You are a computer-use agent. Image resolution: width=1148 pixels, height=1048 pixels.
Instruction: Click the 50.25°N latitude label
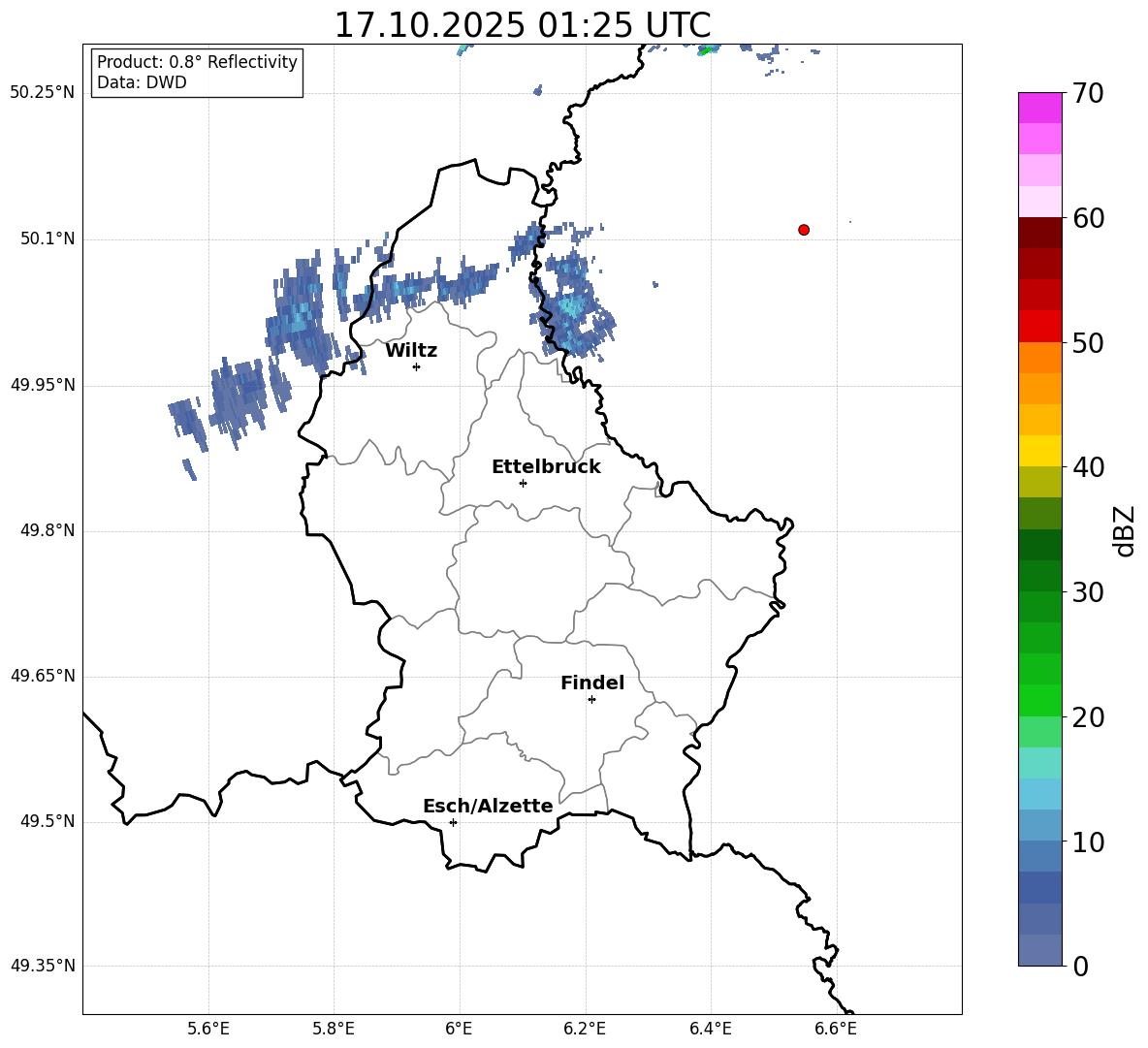[x=43, y=93]
